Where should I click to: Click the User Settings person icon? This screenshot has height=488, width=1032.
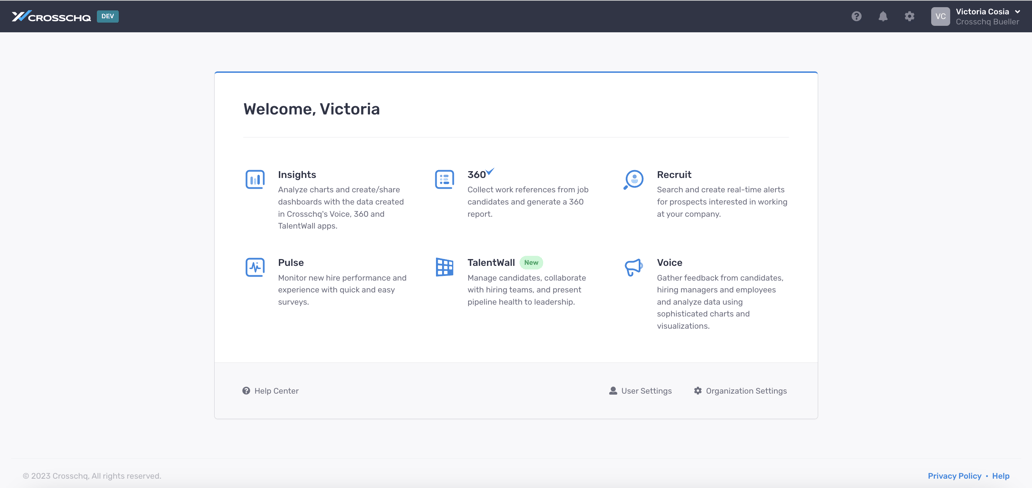coord(613,391)
